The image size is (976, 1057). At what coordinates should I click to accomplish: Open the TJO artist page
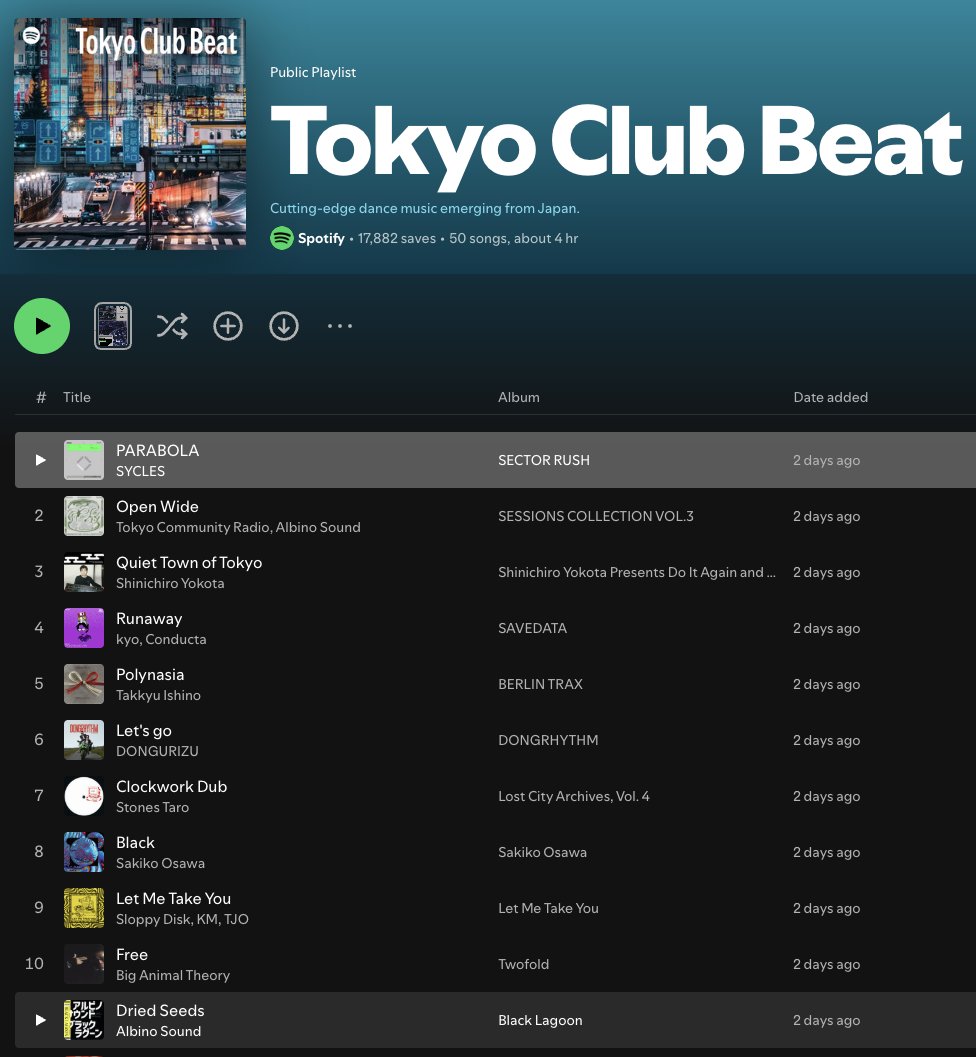[x=237, y=919]
